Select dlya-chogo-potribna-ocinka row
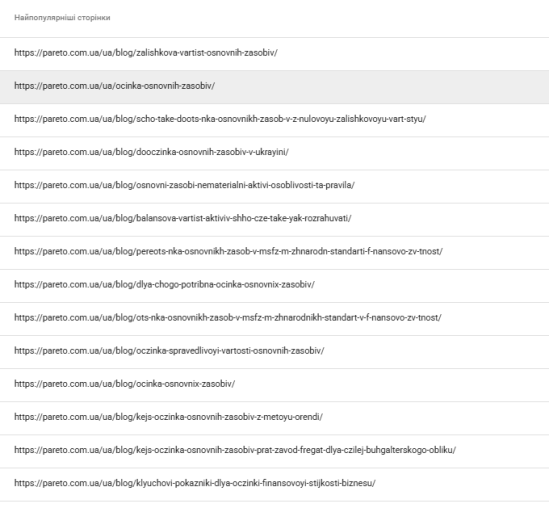This screenshot has height=512, width=549. click(274, 285)
